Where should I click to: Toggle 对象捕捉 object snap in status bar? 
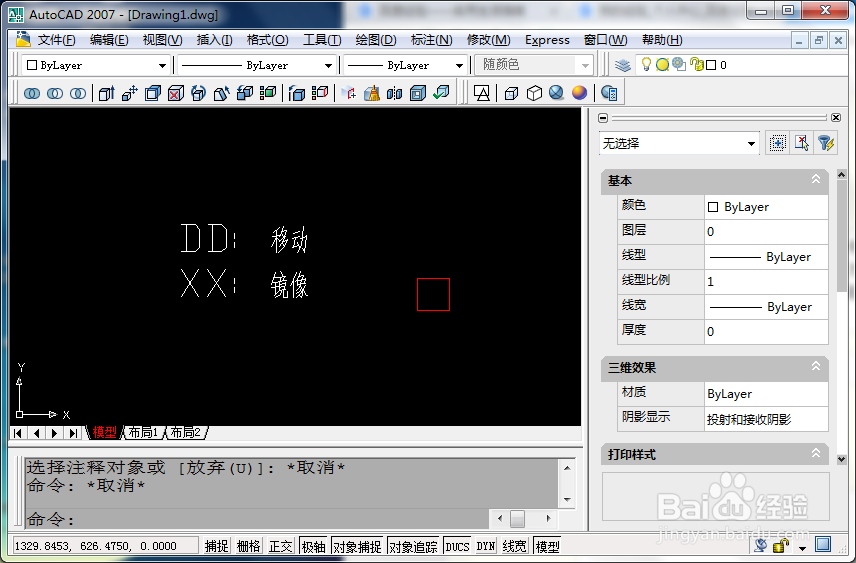click(x=357, y=546)
